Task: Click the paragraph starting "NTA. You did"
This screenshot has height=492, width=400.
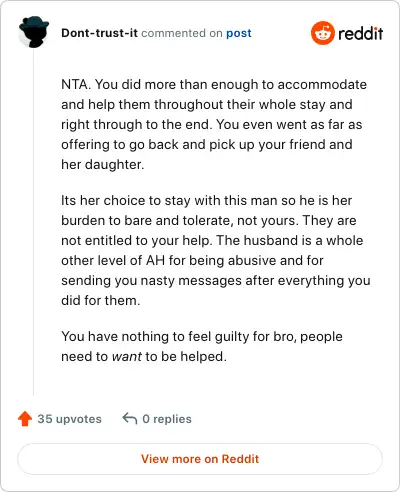Action: tap(214, 124)
